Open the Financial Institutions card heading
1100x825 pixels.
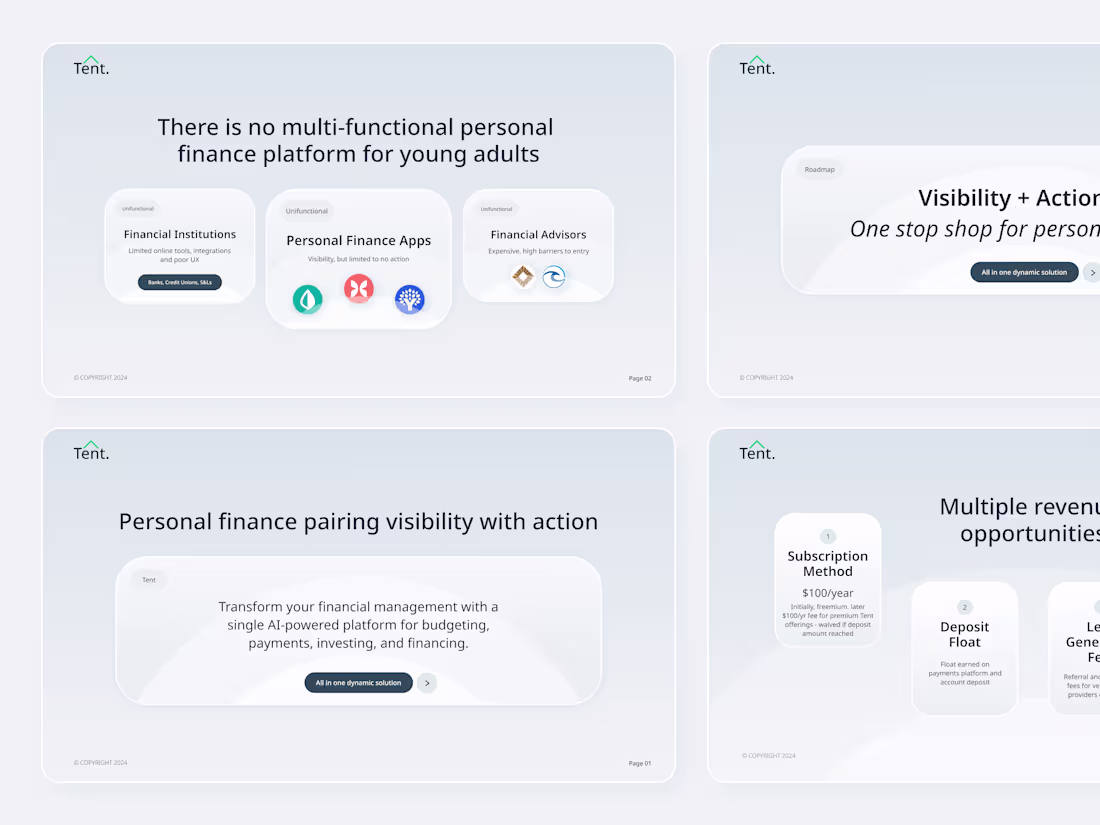click(x=180, y=234)
